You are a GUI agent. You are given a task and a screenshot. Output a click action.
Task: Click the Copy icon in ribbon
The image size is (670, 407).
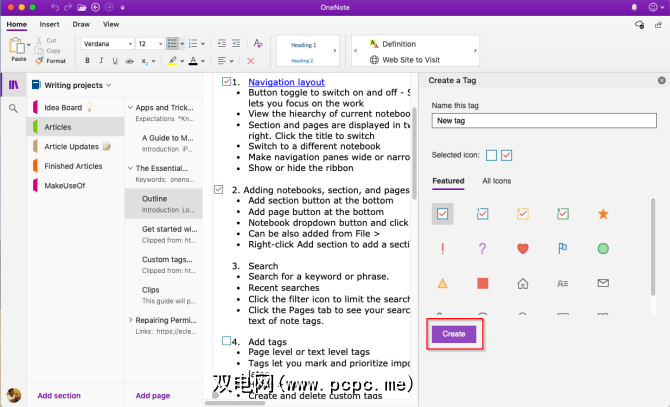[x=39, y=50]
